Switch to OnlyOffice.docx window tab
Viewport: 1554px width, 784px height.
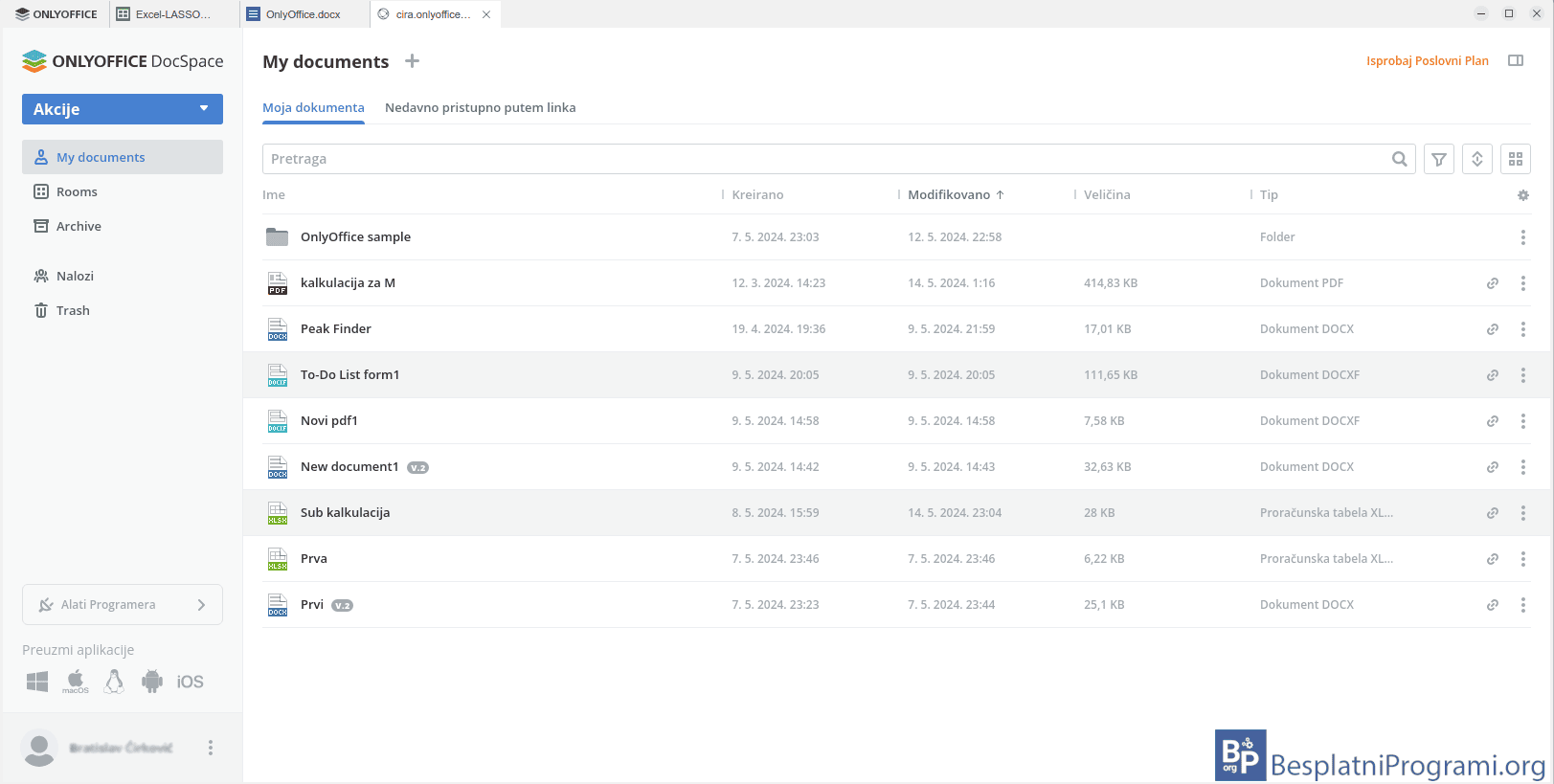tap(304, 14)
